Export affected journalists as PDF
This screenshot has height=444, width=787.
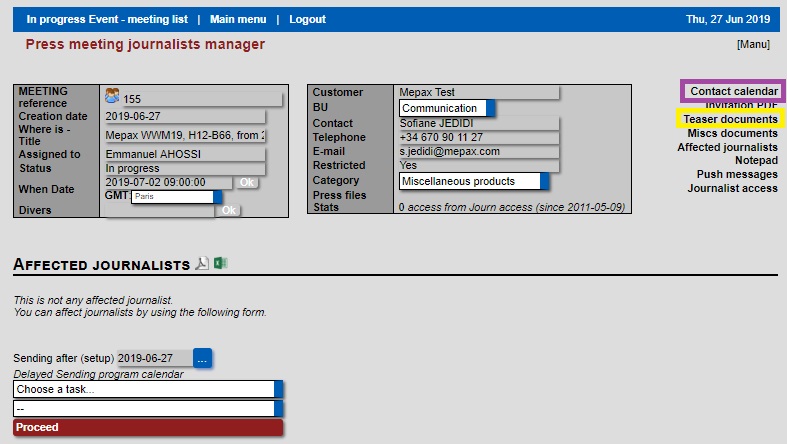[x=202, y=264]
